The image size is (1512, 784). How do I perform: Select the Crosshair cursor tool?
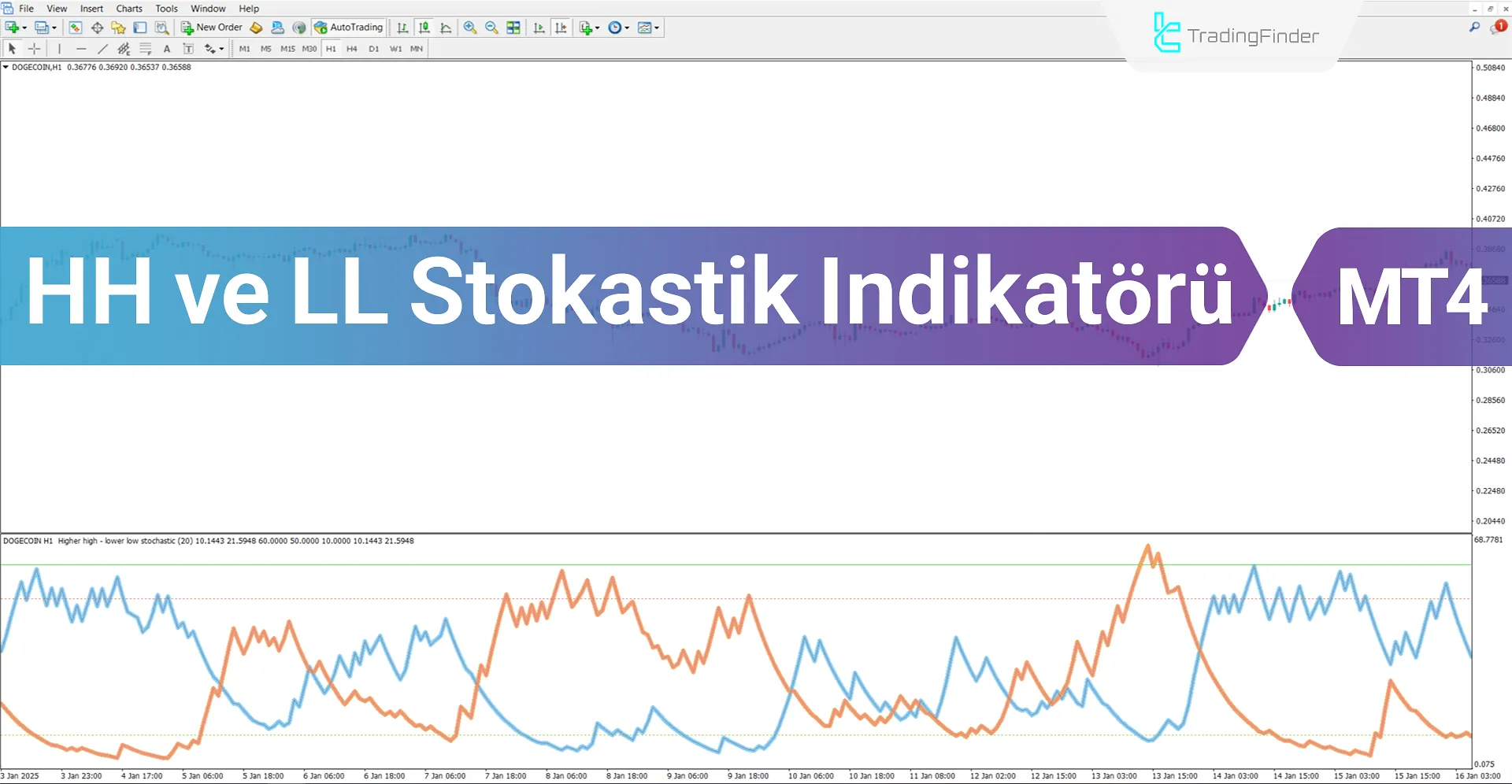[34, 49]
